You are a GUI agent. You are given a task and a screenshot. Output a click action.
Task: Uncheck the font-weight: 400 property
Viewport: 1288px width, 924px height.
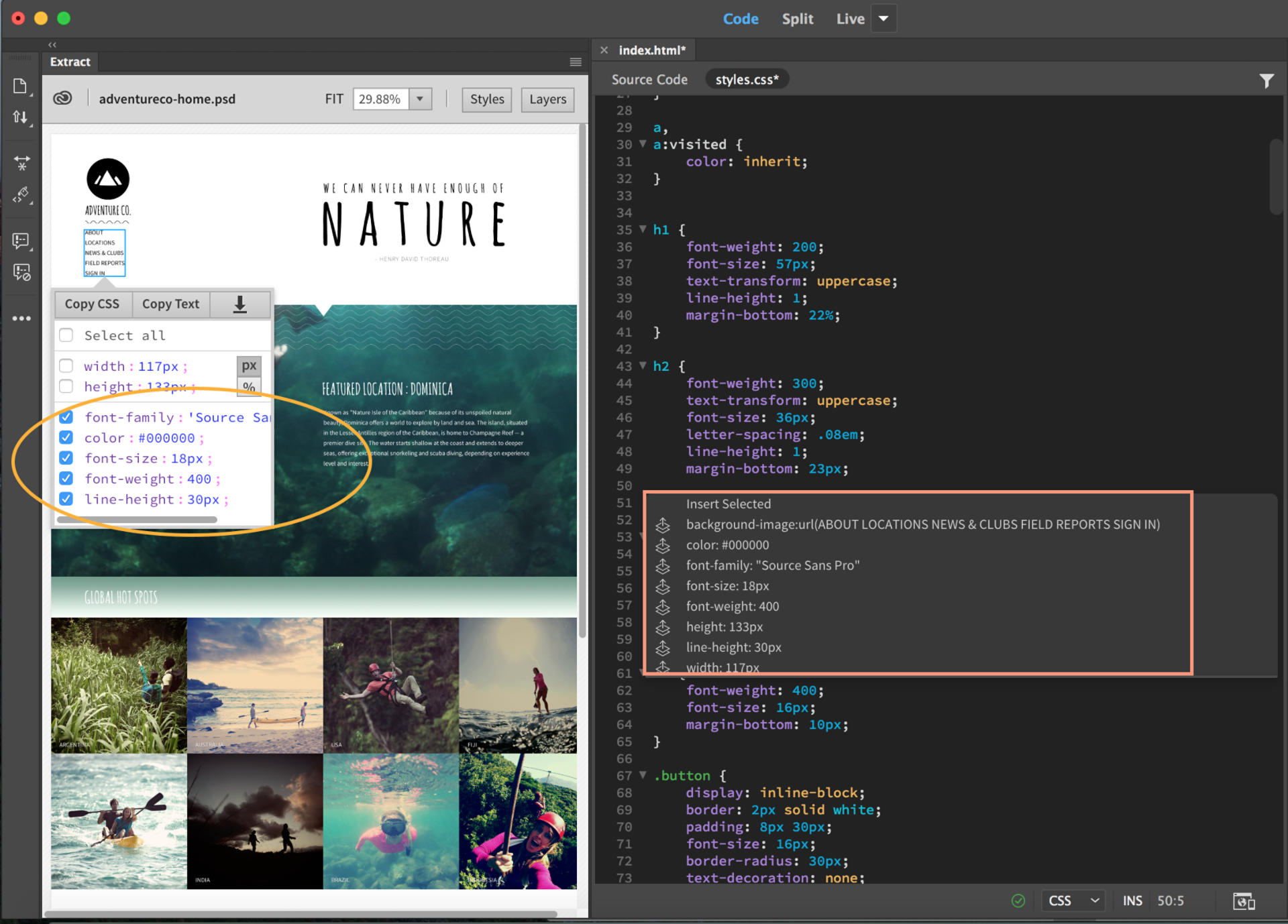tap(66, 478)
